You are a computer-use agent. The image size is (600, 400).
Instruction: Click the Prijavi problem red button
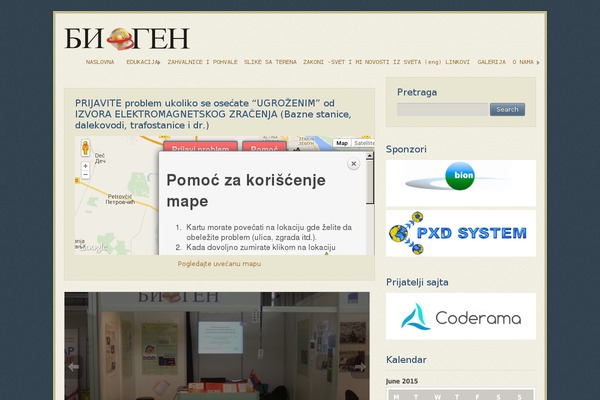tap(200, 147)
